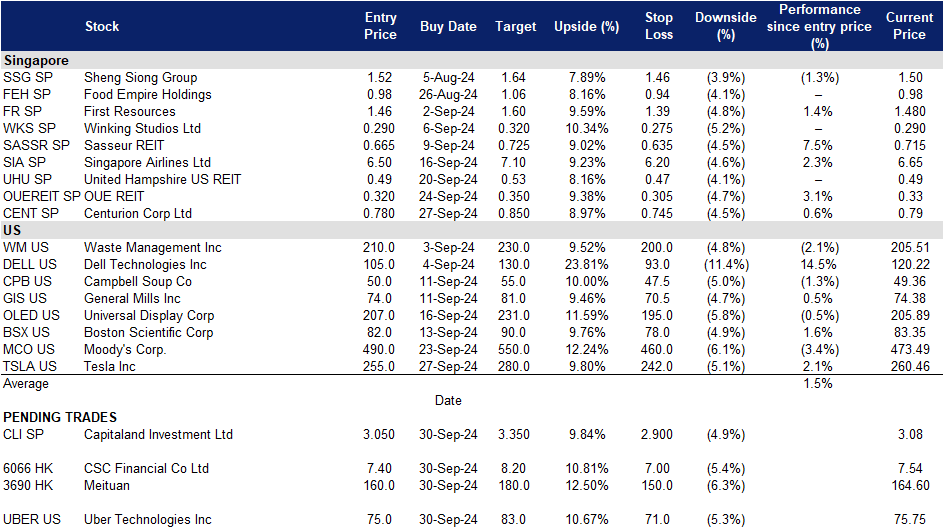Select the Singapore section heading
Image resolution: width=943 pixels, height=528 pixels.
pos(36,60)
